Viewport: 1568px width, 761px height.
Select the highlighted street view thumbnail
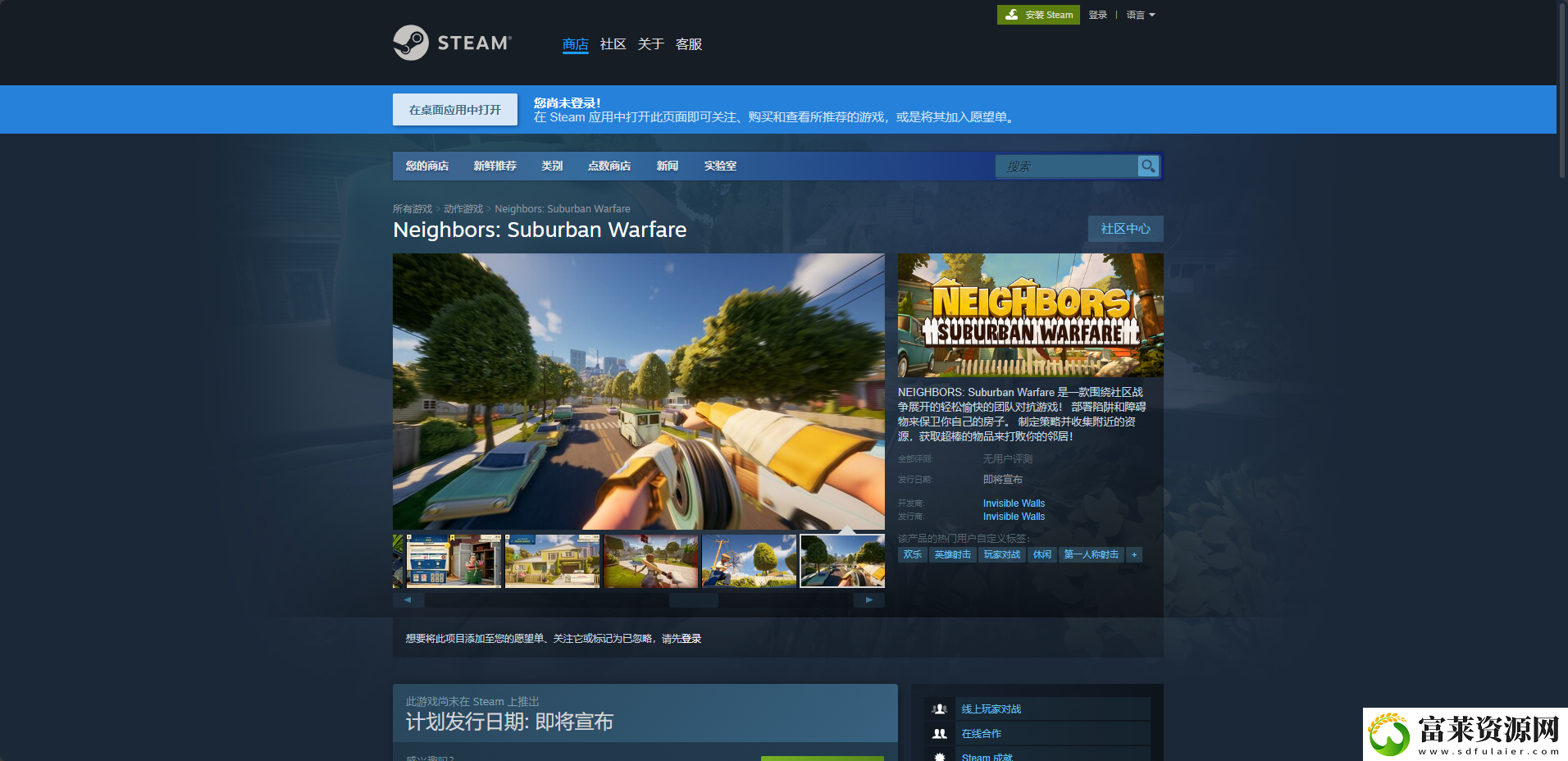[x=843, y=562]
